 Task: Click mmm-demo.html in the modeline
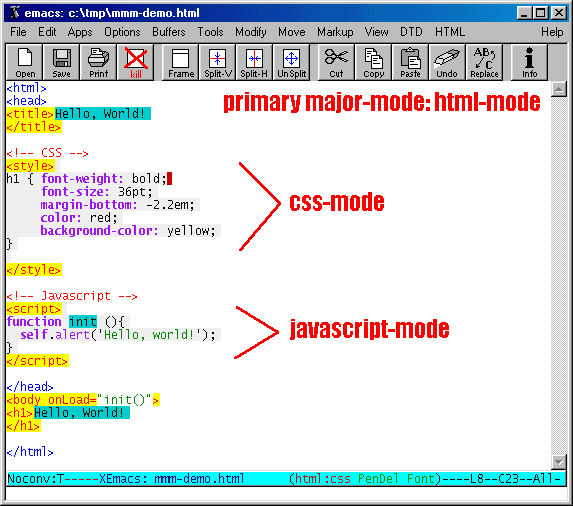point(199,479)
